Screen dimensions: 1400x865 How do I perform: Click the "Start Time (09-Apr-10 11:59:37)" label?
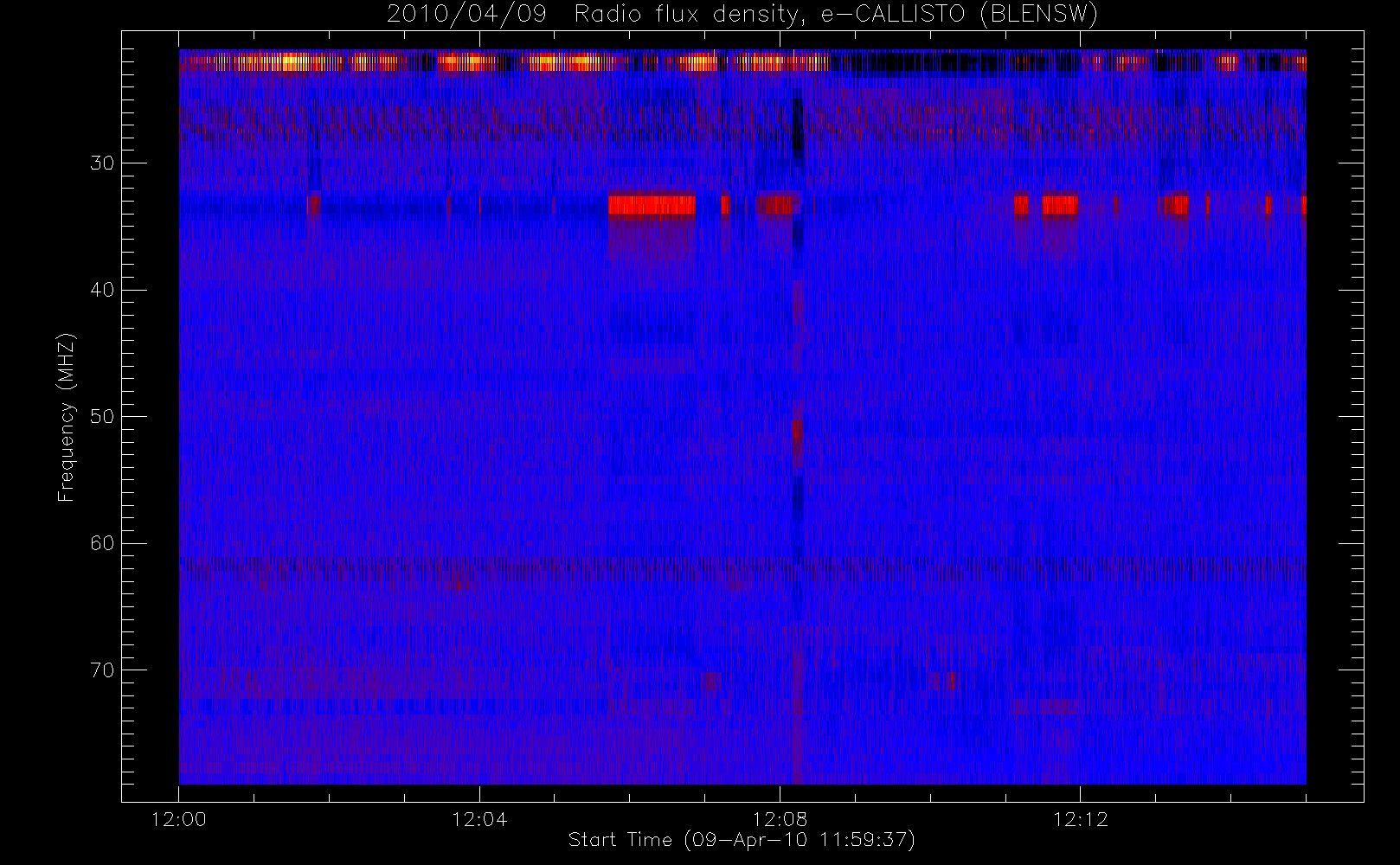(742, 840)
